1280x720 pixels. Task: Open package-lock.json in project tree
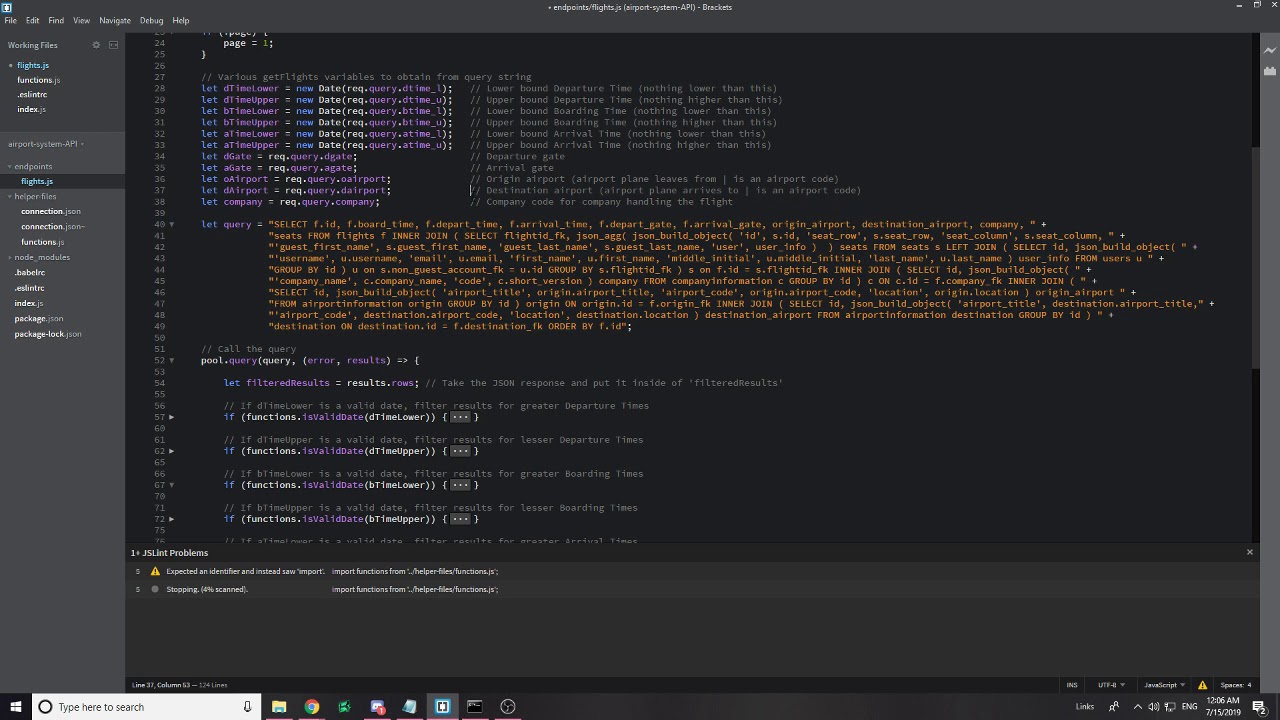(x=48, y=333)
